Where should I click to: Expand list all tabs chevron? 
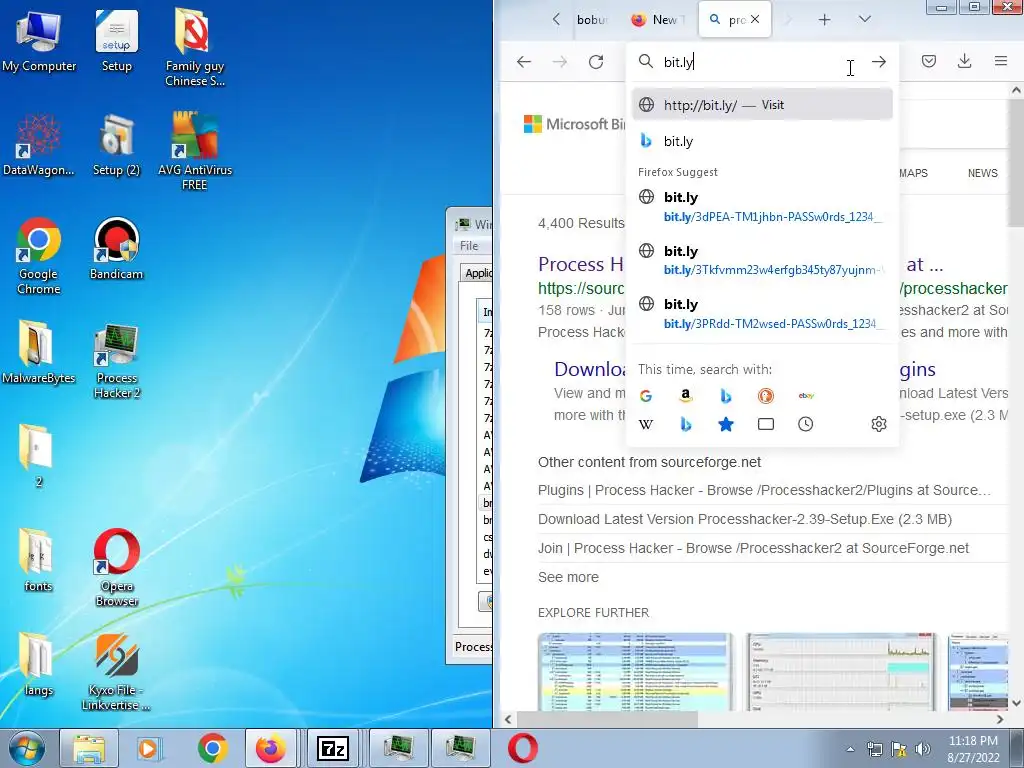[865, 20]
